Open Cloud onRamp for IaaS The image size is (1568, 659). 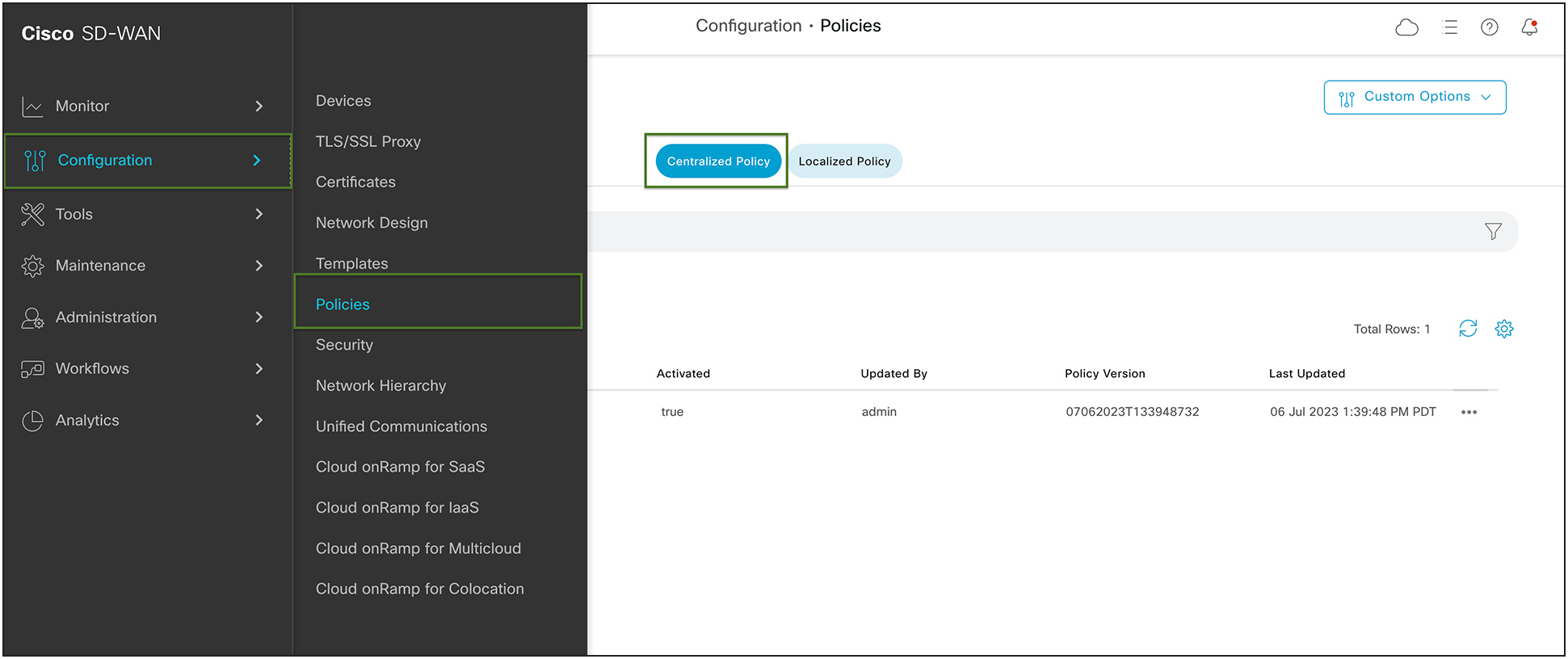coord(397,508)
